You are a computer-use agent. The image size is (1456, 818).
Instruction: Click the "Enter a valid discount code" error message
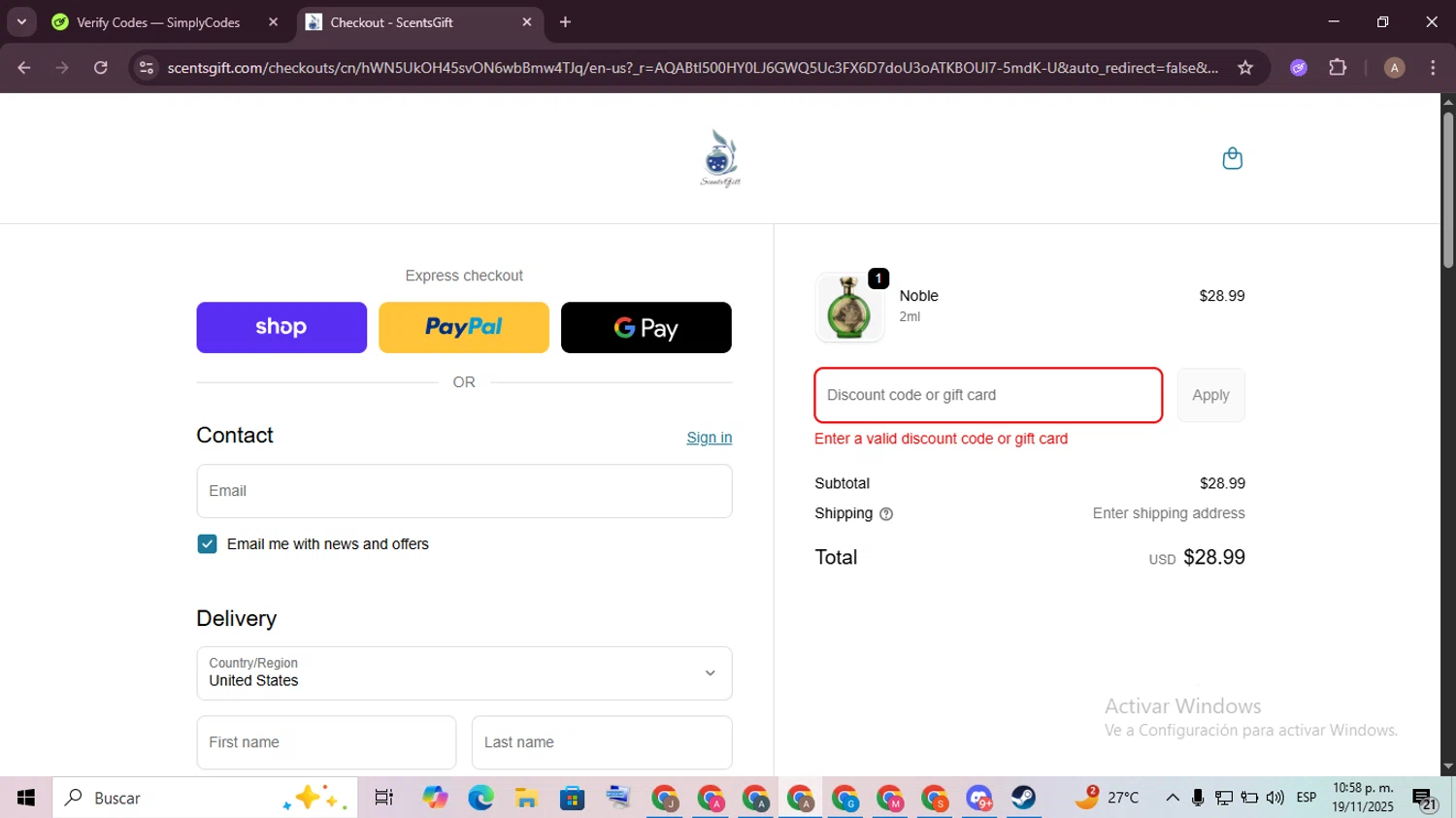941,439
